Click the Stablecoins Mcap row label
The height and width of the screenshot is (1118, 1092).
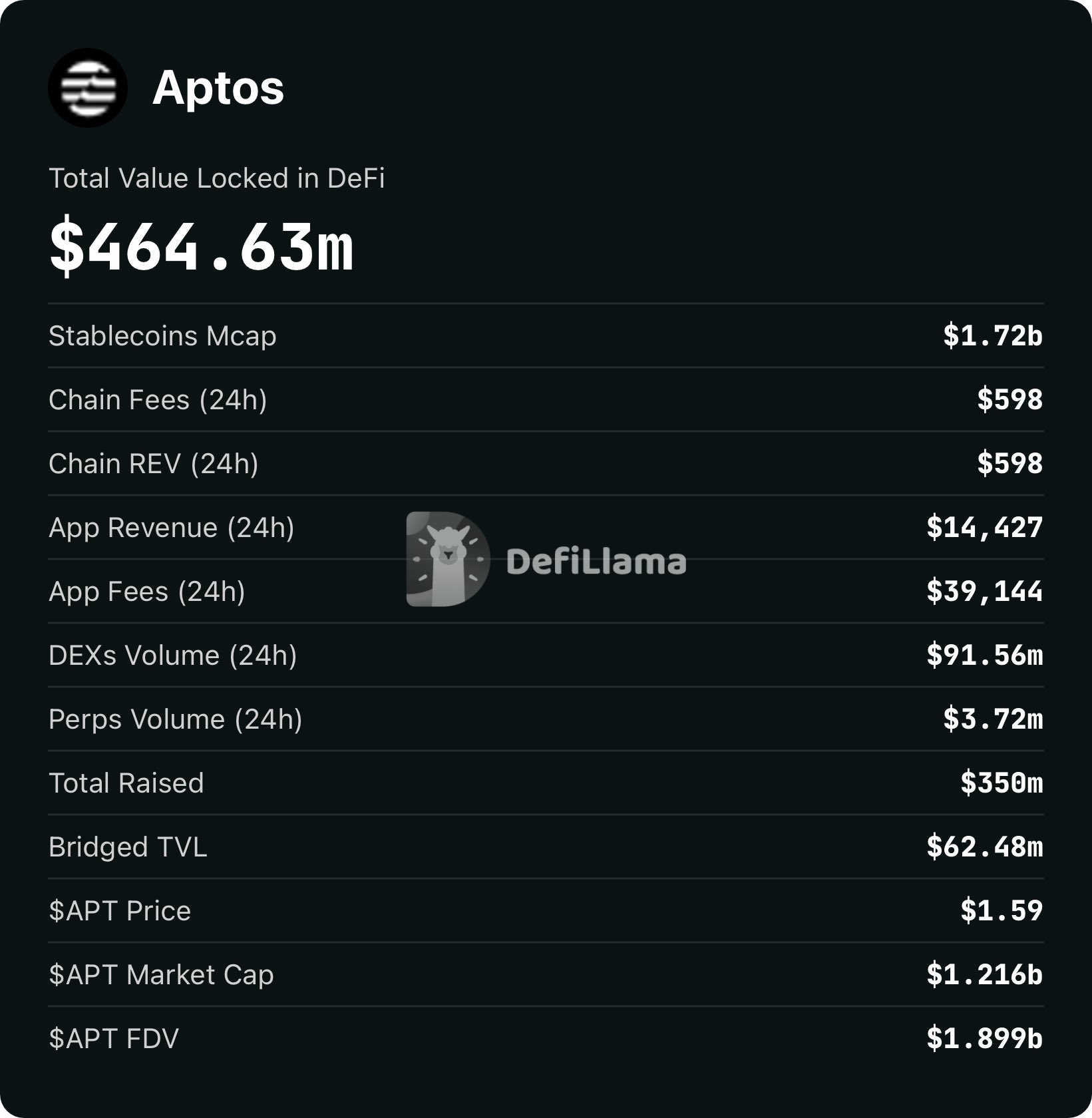[x=162, y=336]
